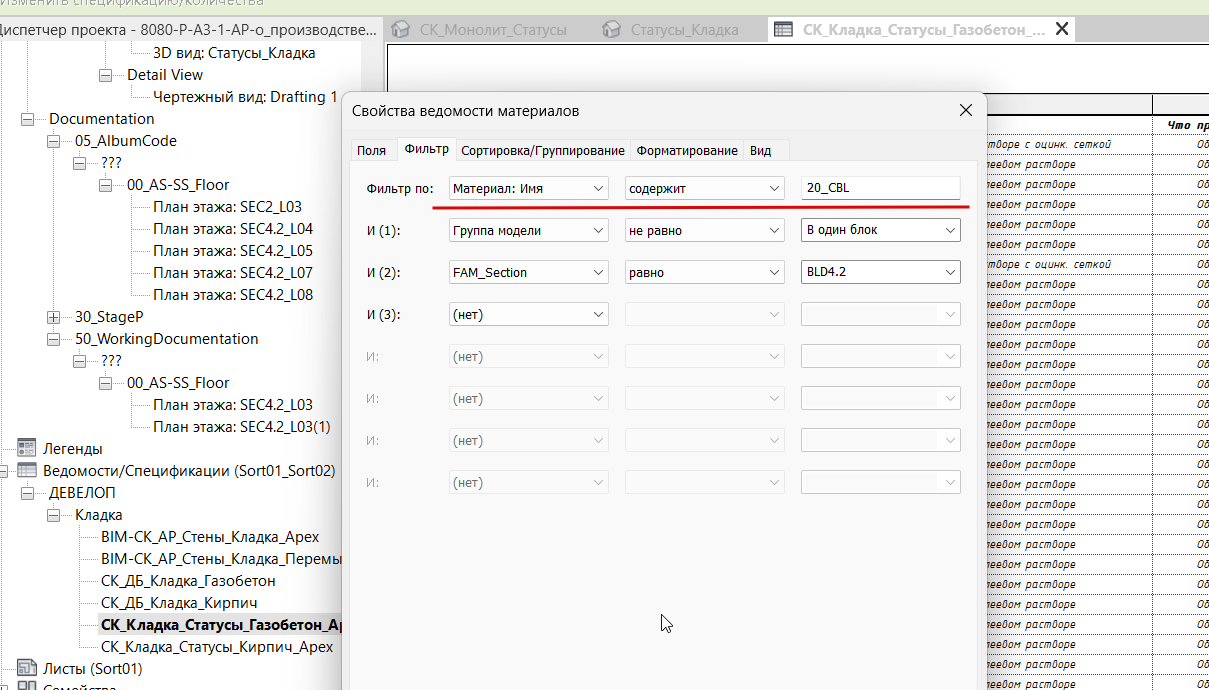Open the Группа модели filter dropdown
Screen dimensions: 1209x690
pyautogui.click(x=529, y=230)
